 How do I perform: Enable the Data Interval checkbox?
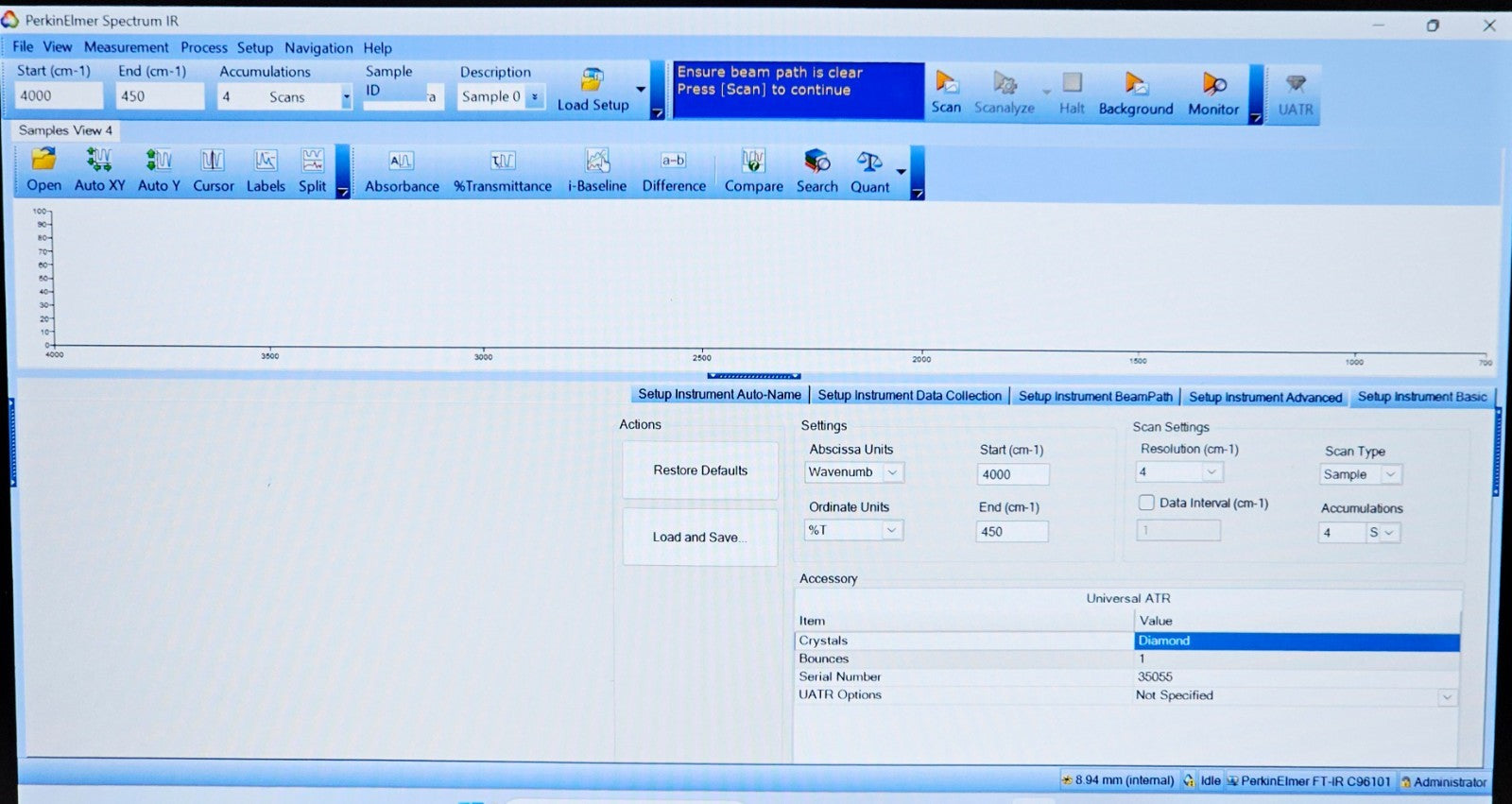(x=1146, y=503)
